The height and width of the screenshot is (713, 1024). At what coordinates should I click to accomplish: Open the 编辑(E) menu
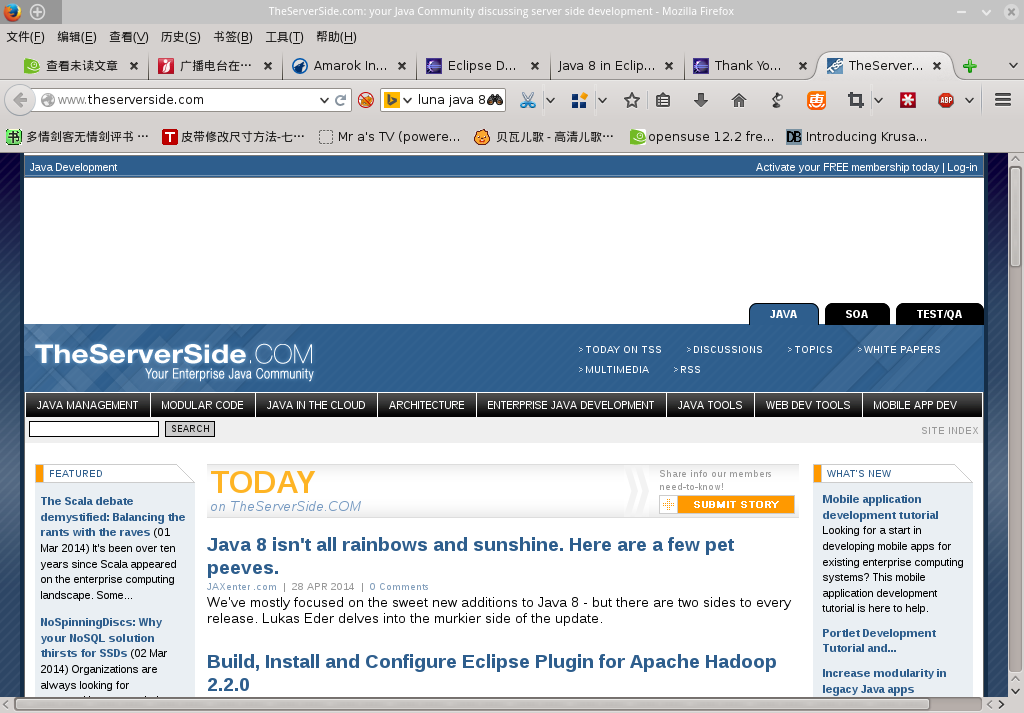click(x=77, y=37)
